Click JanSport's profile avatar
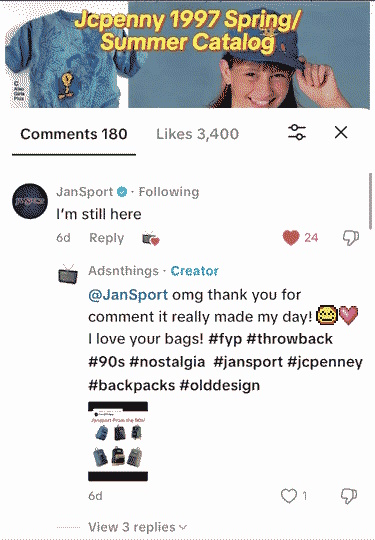Viewport: 375px width, 540px height. point(30,201)
